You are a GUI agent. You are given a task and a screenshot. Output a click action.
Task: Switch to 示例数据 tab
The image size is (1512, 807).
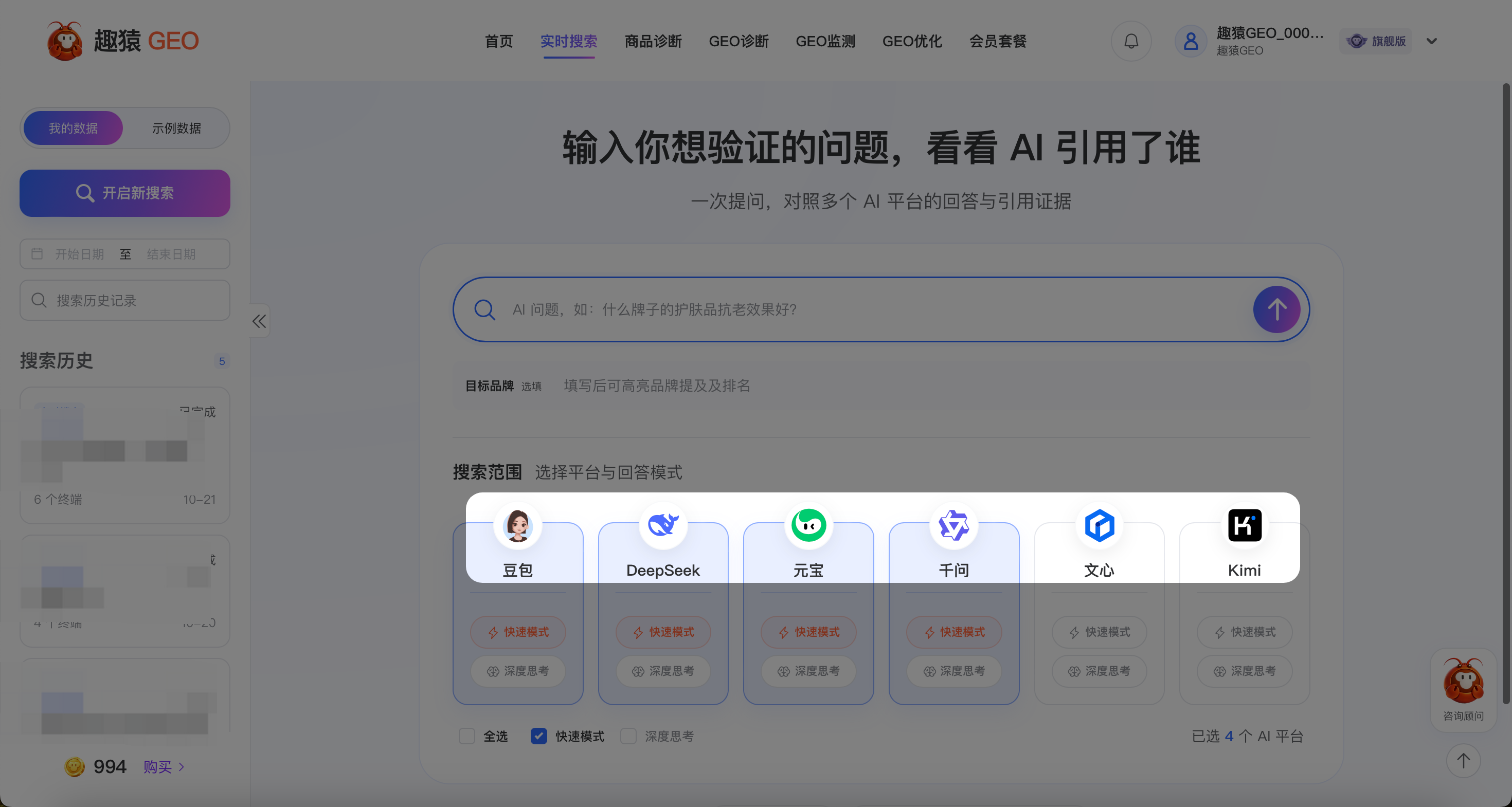177,128
